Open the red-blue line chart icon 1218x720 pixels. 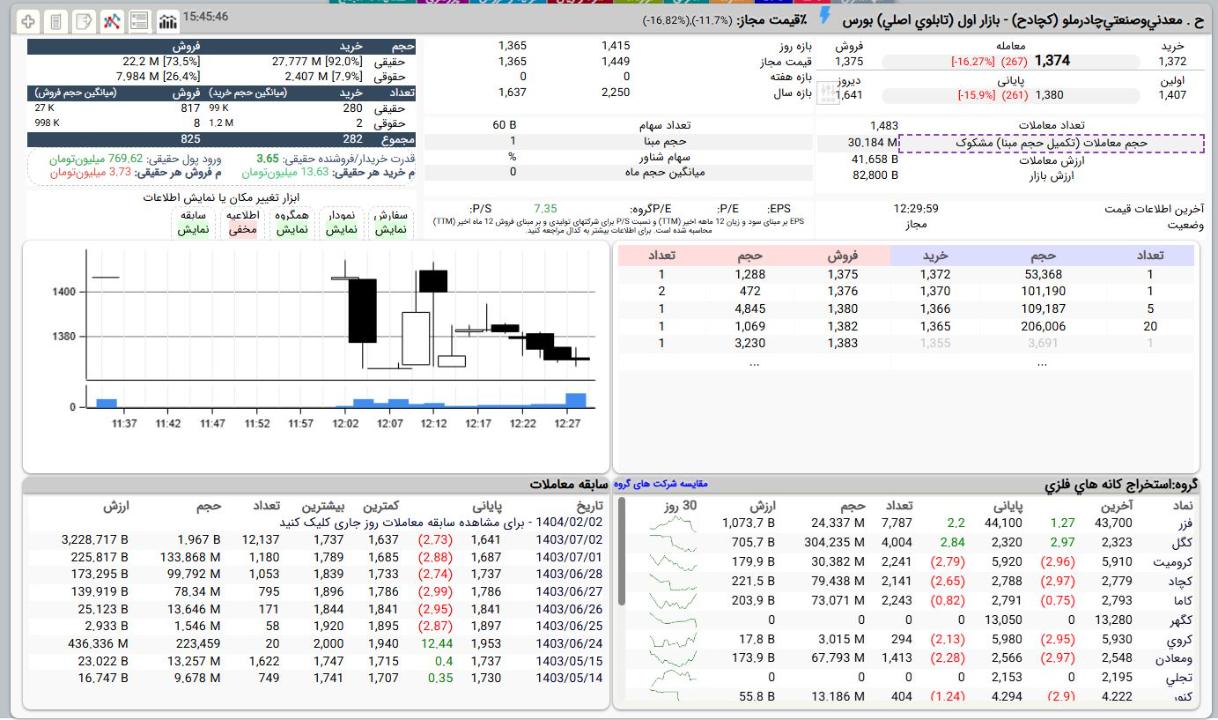112,21
